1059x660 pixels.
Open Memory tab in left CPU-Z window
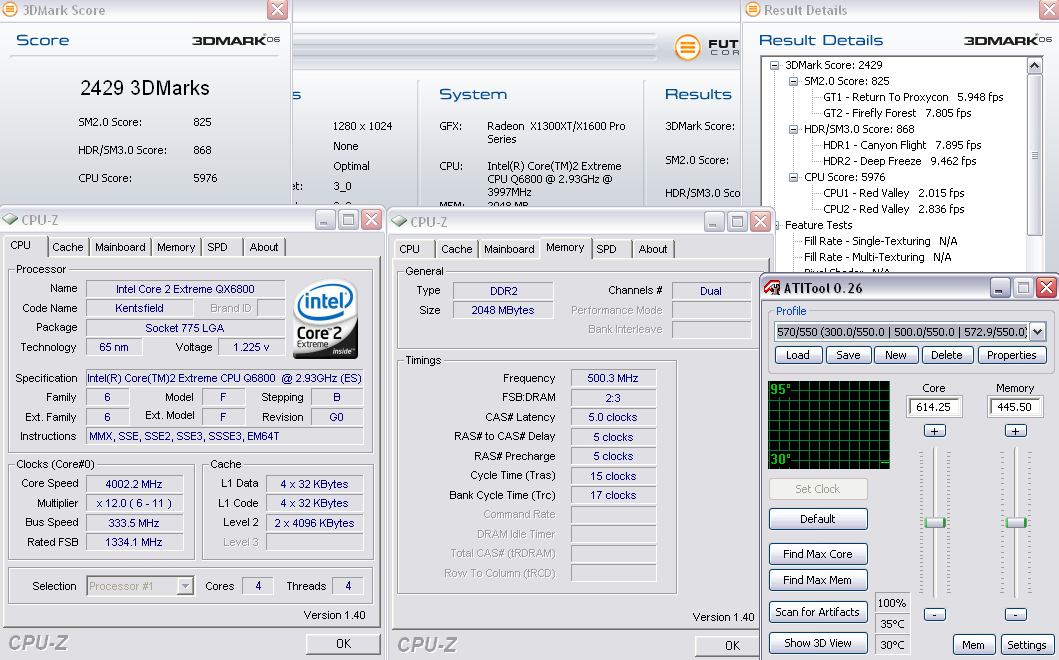(176, 247)
